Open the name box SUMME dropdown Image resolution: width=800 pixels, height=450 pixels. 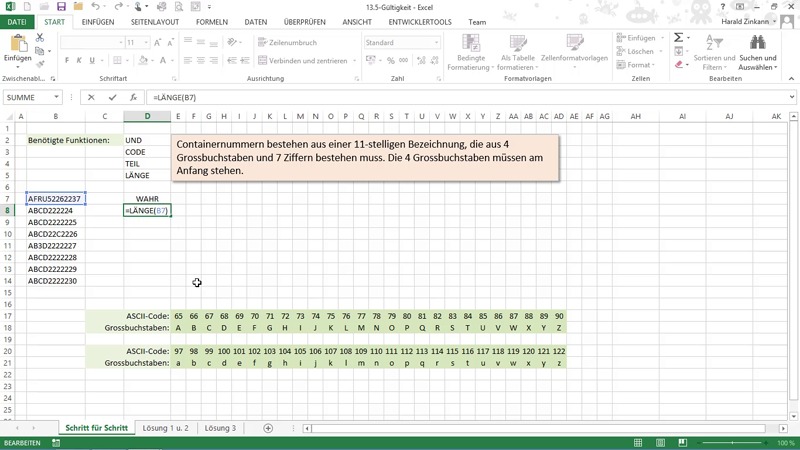click(56, 97)
